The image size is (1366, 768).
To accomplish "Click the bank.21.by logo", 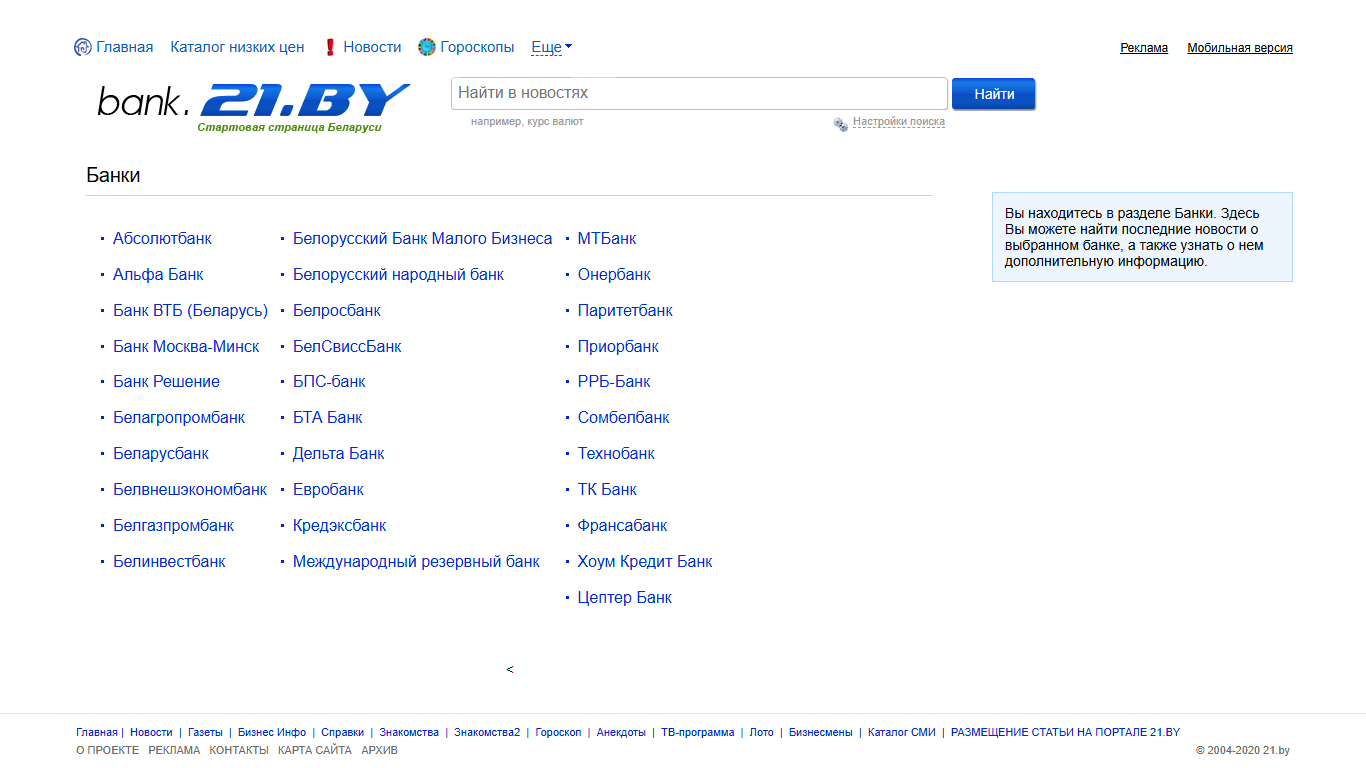I will [254, 108].
